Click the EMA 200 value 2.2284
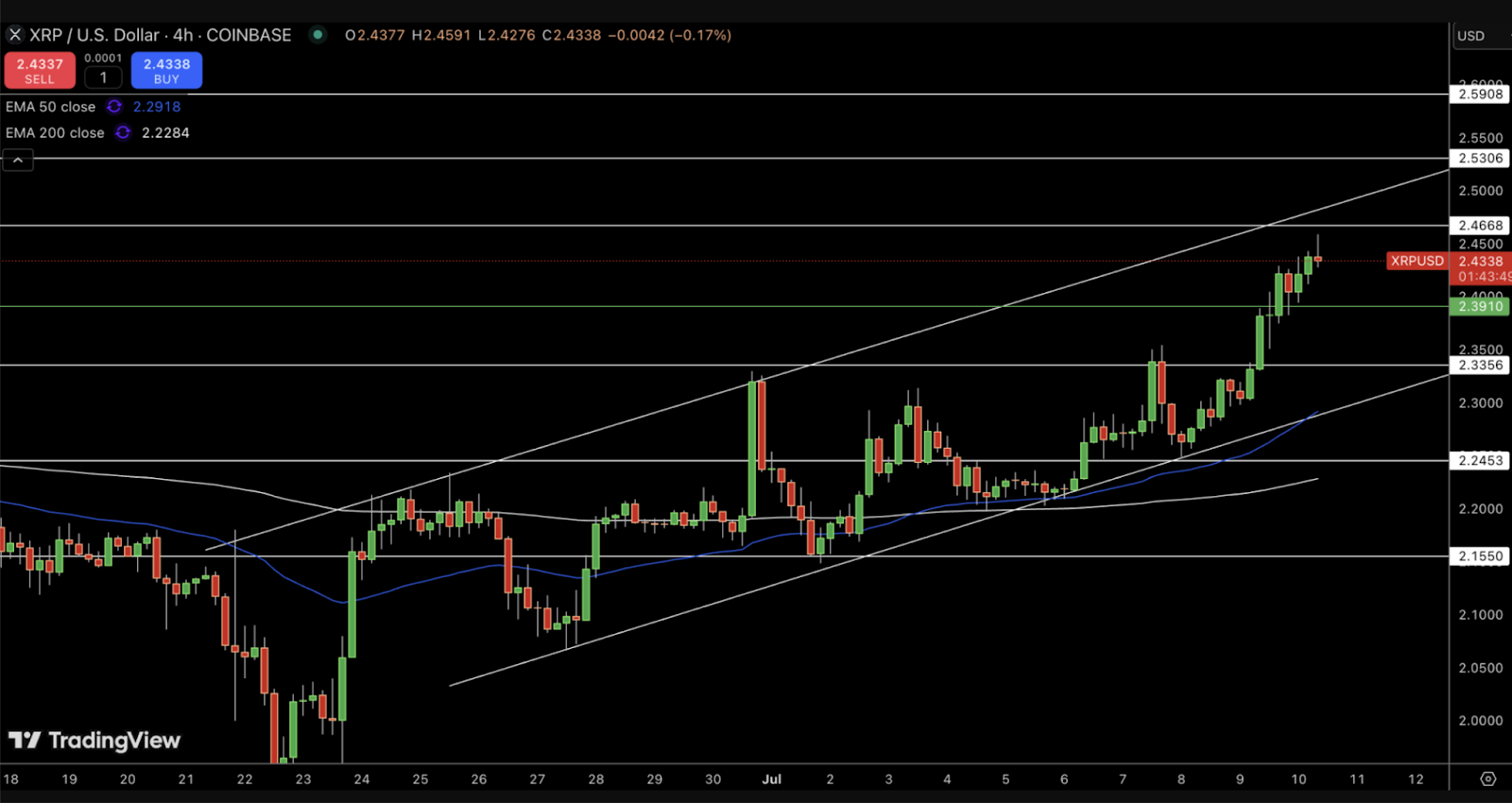This screenshot has height=803, width=1512. tap(165, 133)
